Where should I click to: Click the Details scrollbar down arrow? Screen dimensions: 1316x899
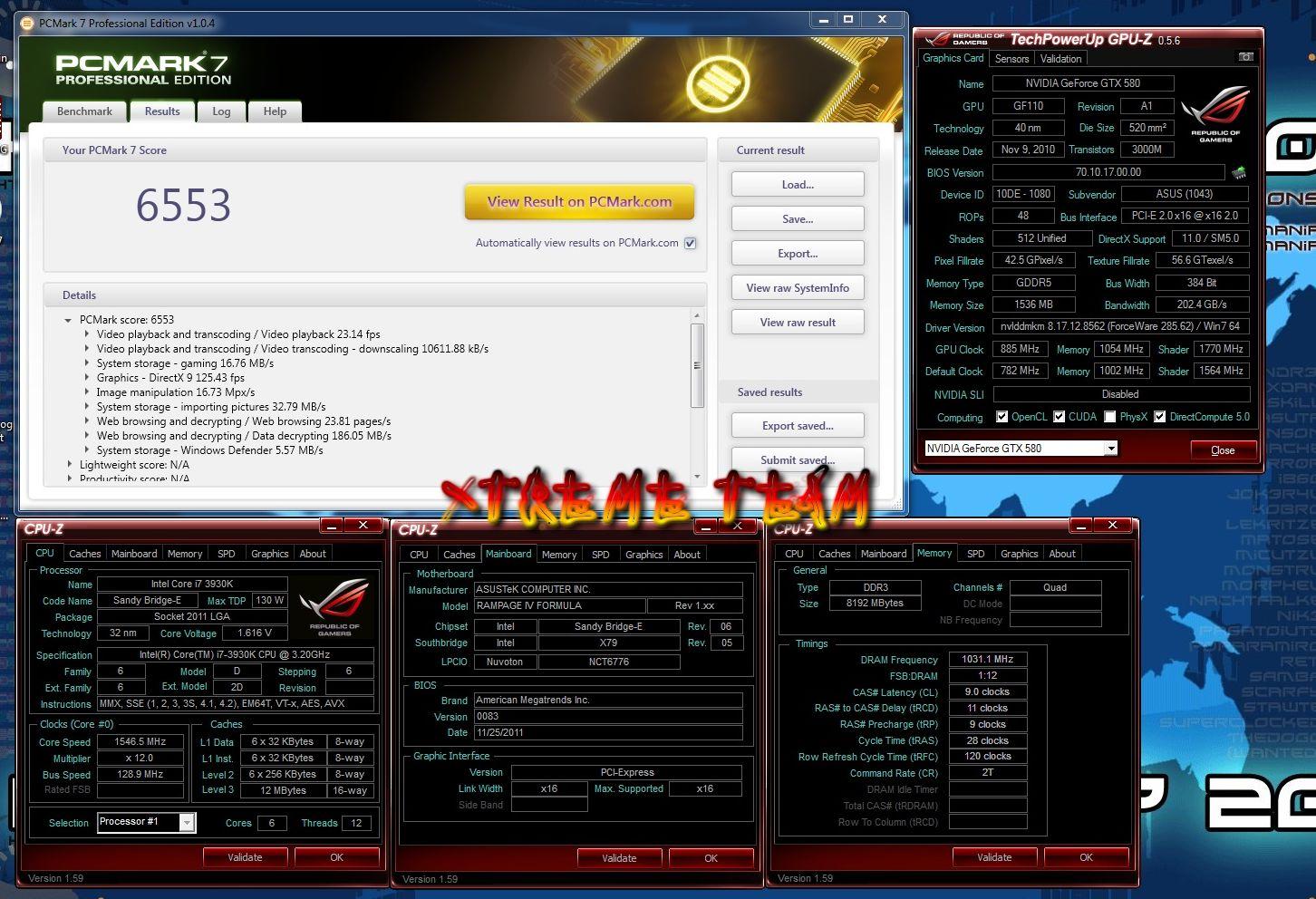[697, 476]
